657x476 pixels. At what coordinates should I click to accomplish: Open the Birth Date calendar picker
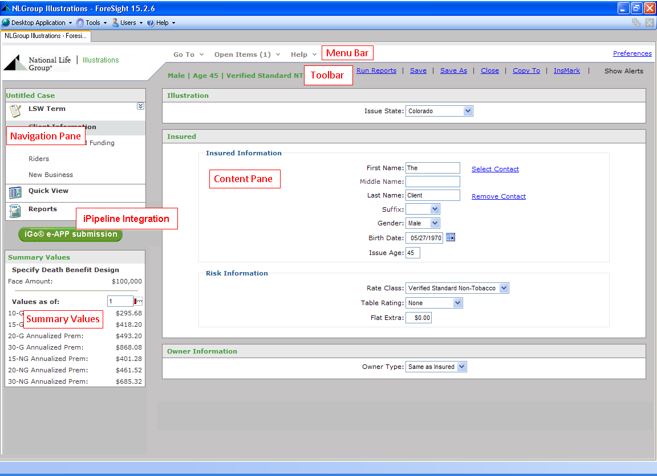450,238
